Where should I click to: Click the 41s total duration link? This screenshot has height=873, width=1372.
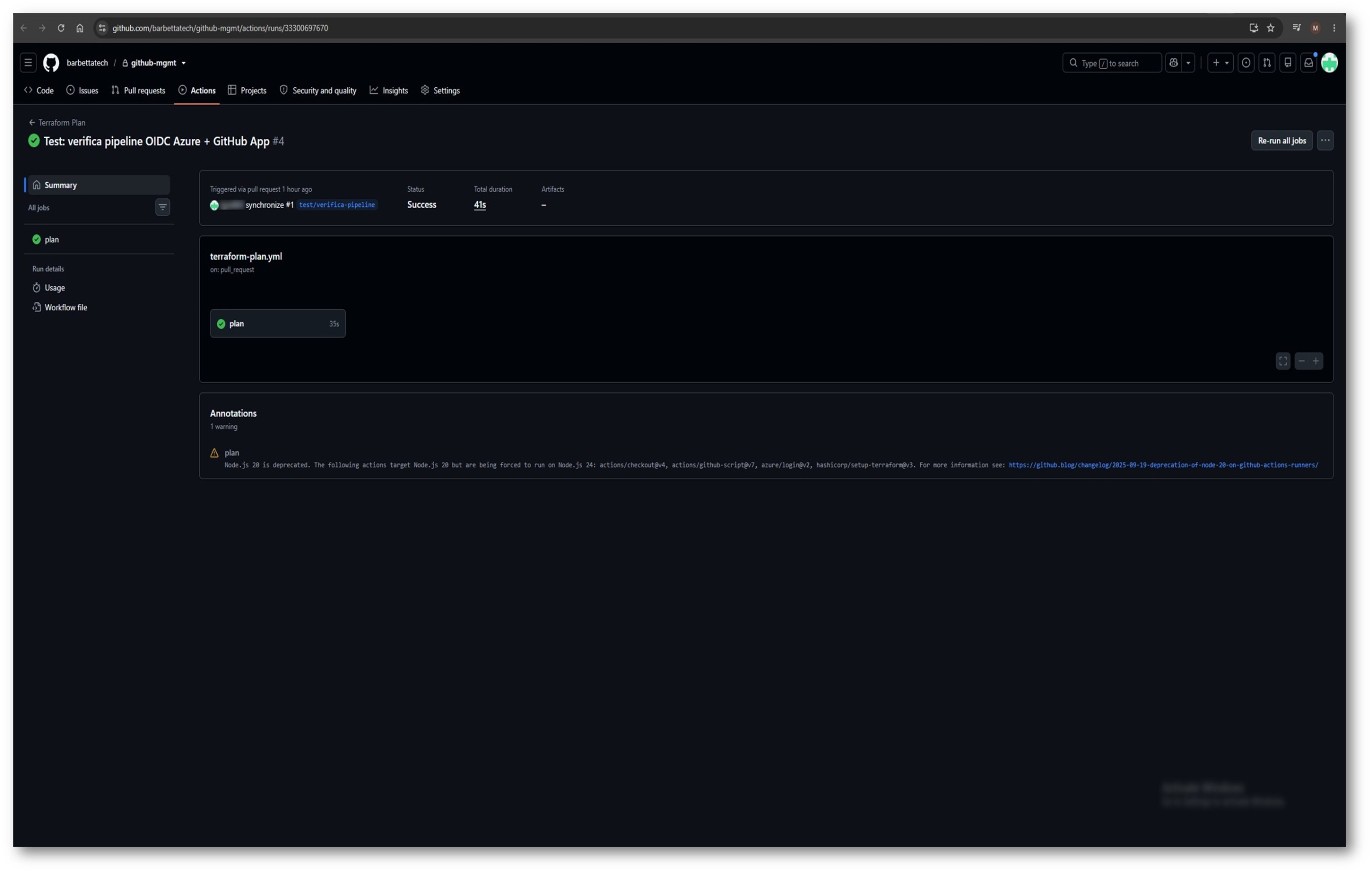tap(480, 205)
